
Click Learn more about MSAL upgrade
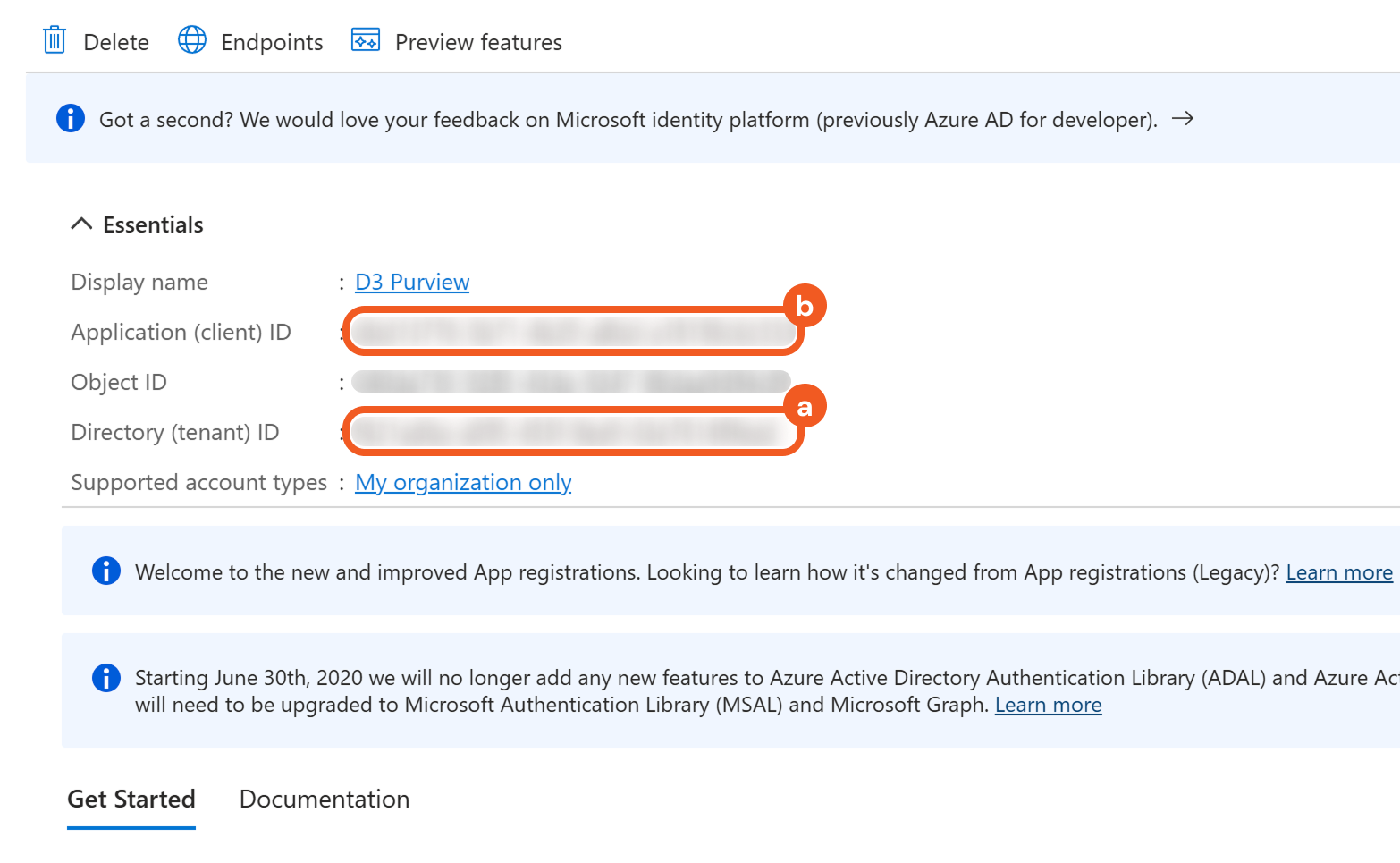tap(1048, 705)
